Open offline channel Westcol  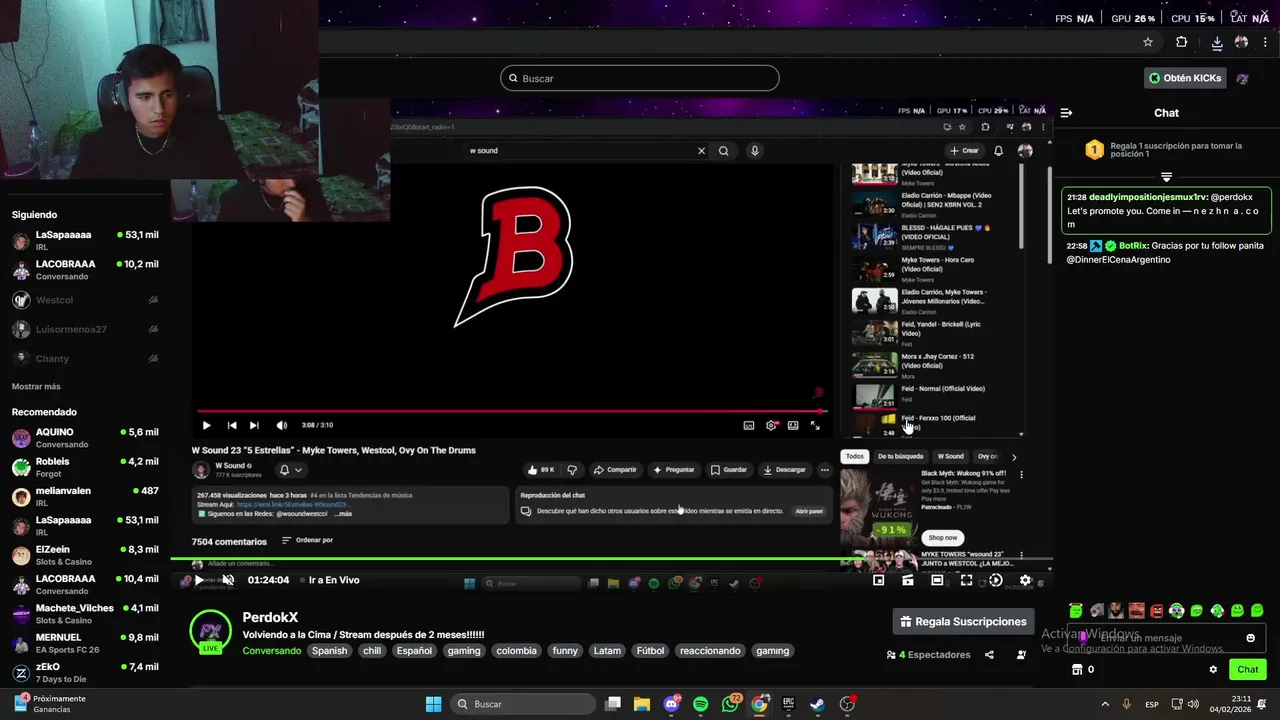pos(85,300)
